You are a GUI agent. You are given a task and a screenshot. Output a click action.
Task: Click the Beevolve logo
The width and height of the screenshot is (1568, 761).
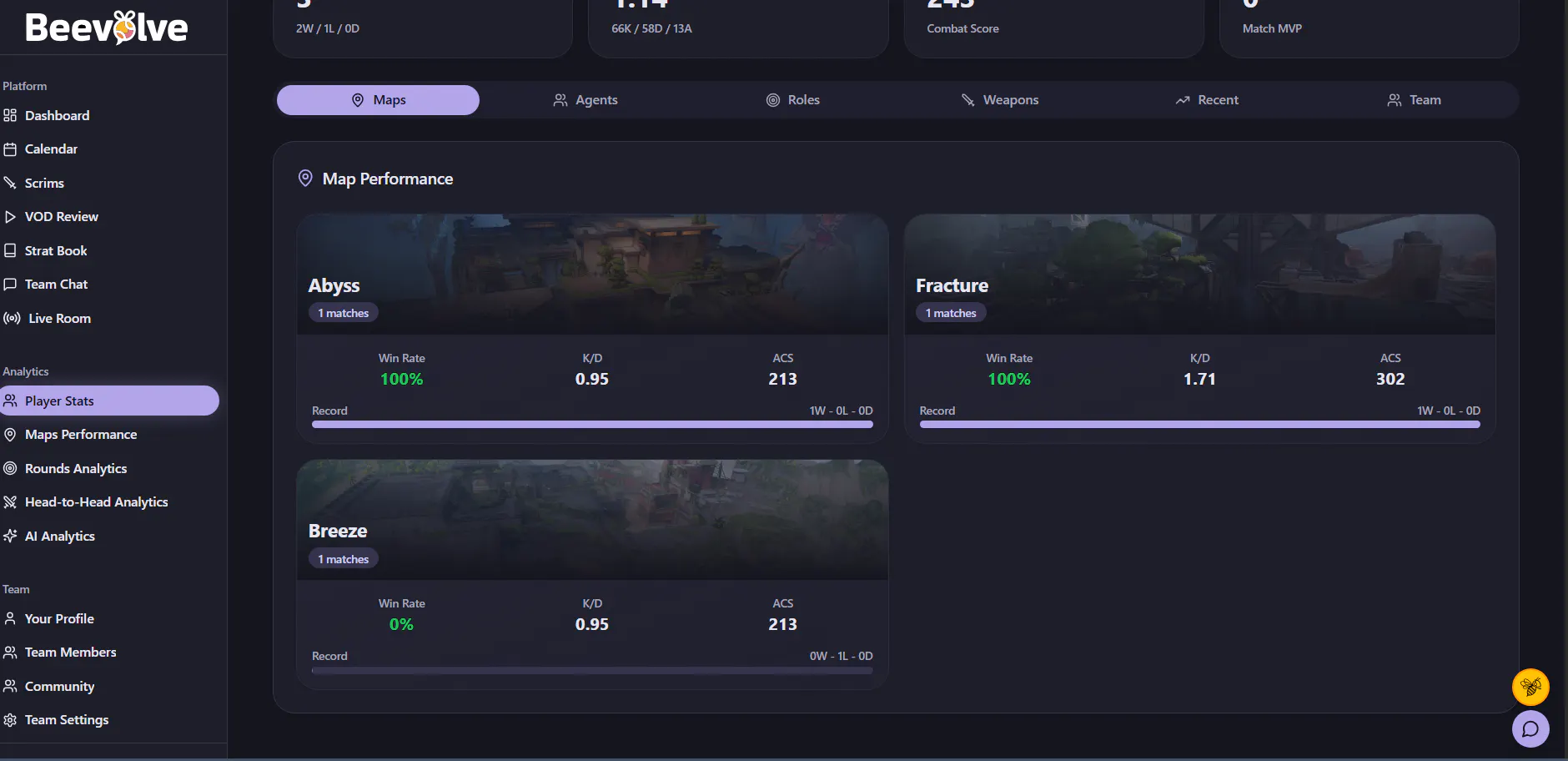(107, 28)
